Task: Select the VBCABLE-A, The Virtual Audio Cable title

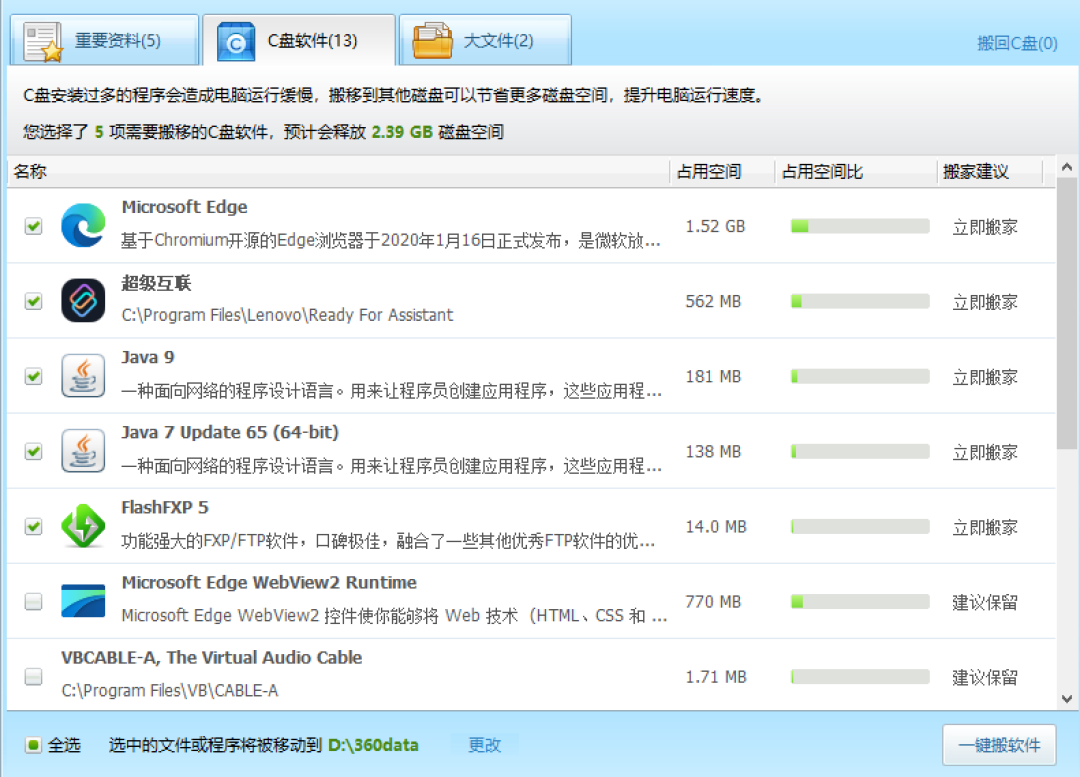Action: click(x=211, y=657)
